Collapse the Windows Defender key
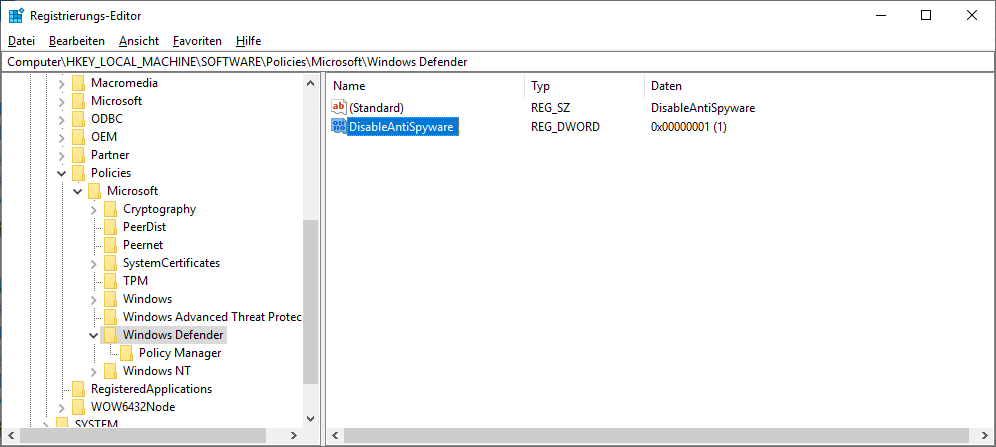 [94, 335]
